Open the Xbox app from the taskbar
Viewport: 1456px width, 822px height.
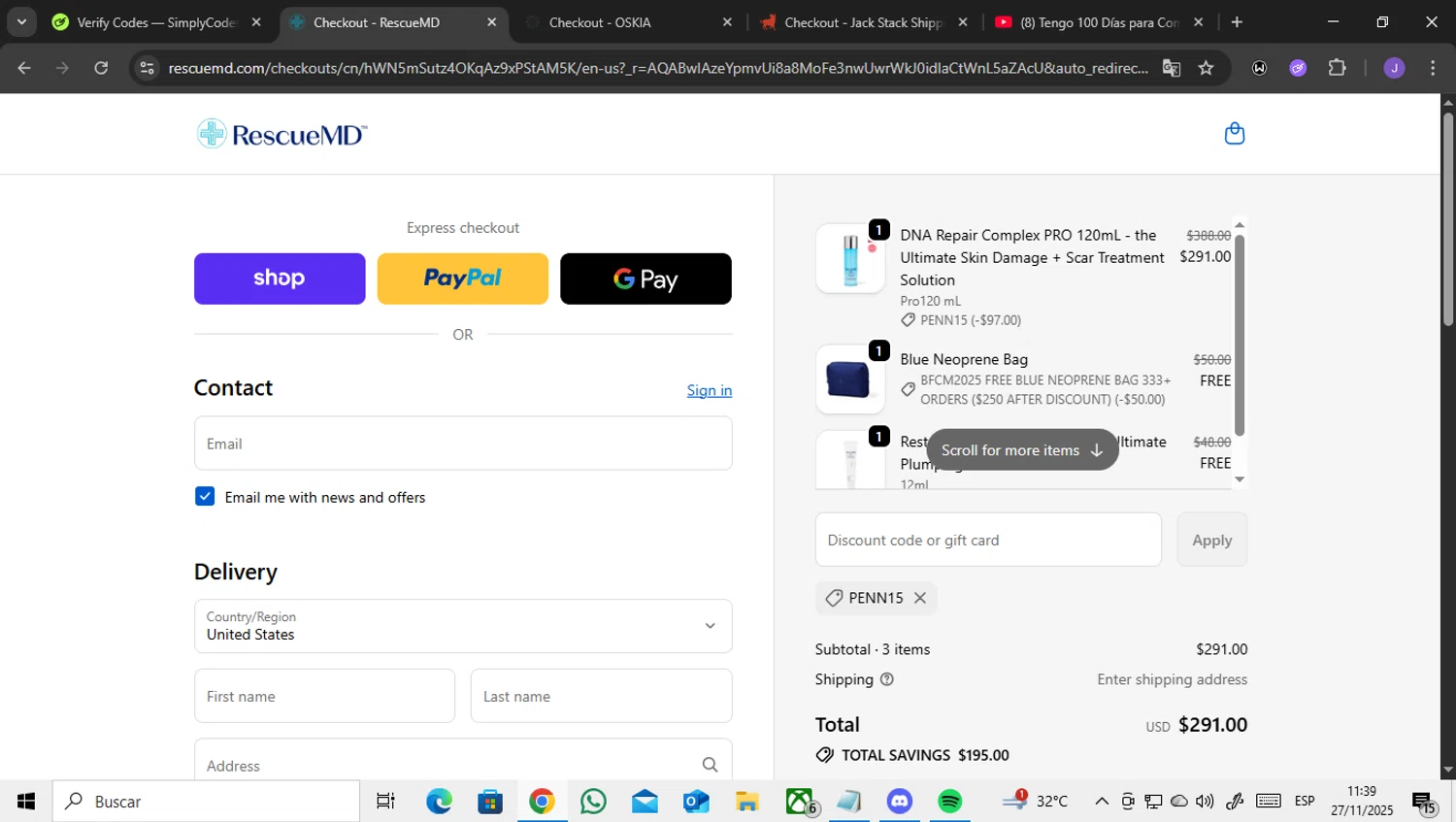tap(800, 801)
